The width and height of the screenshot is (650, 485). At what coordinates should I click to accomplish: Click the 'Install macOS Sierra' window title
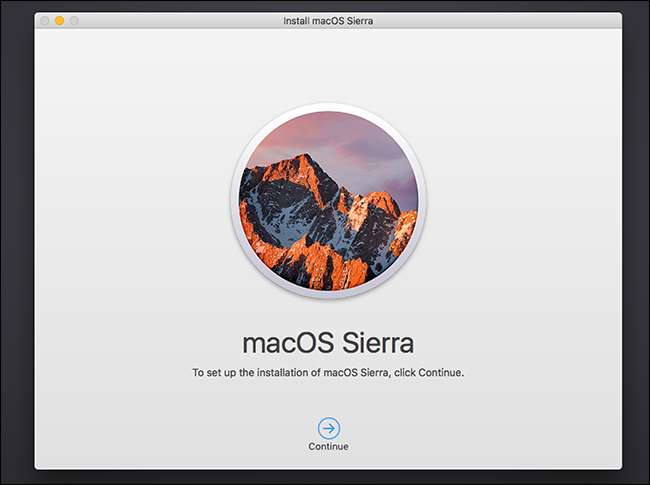click(328, 21)
